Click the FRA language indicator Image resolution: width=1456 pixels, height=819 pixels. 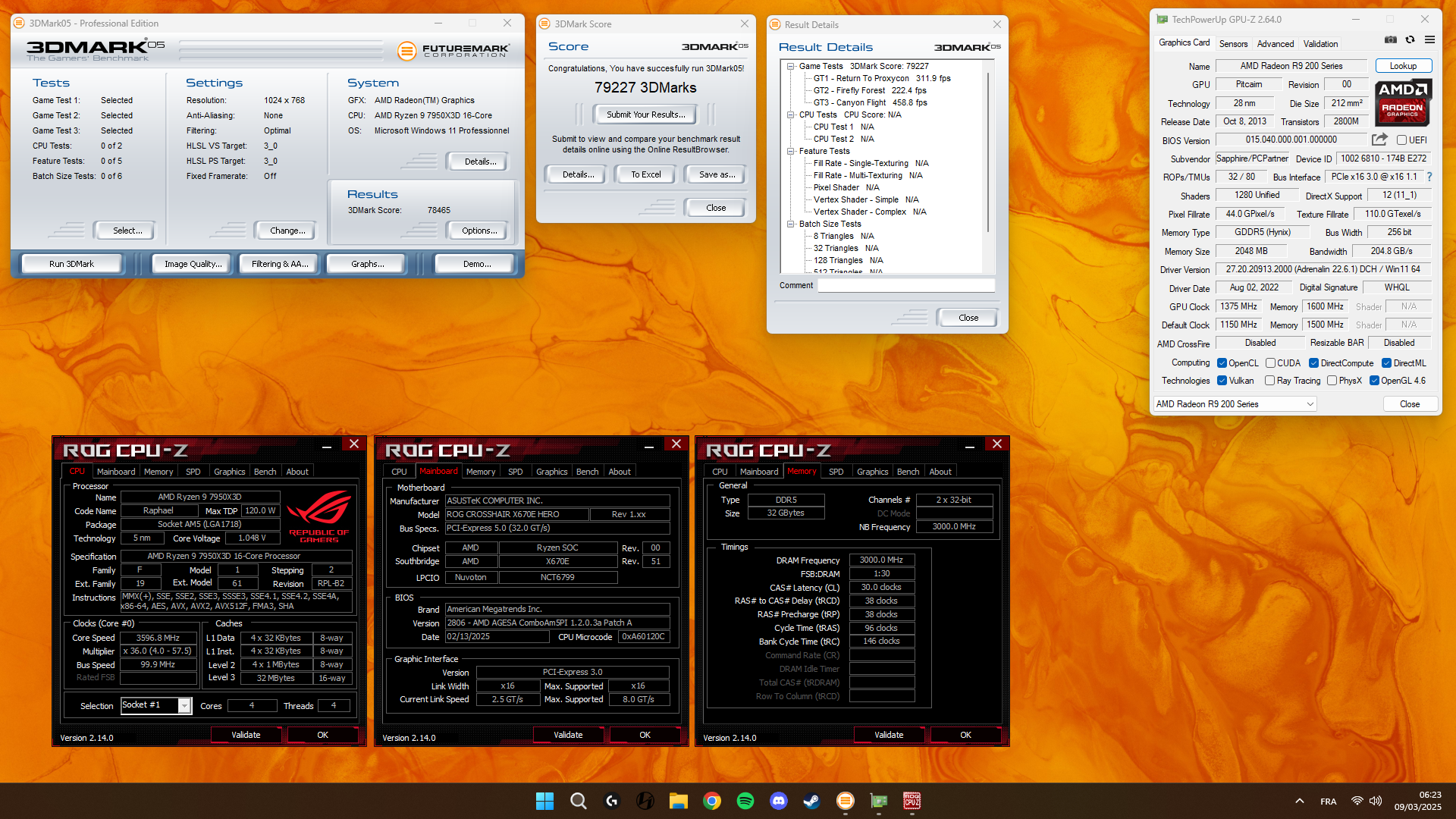tap(1329, 802)
